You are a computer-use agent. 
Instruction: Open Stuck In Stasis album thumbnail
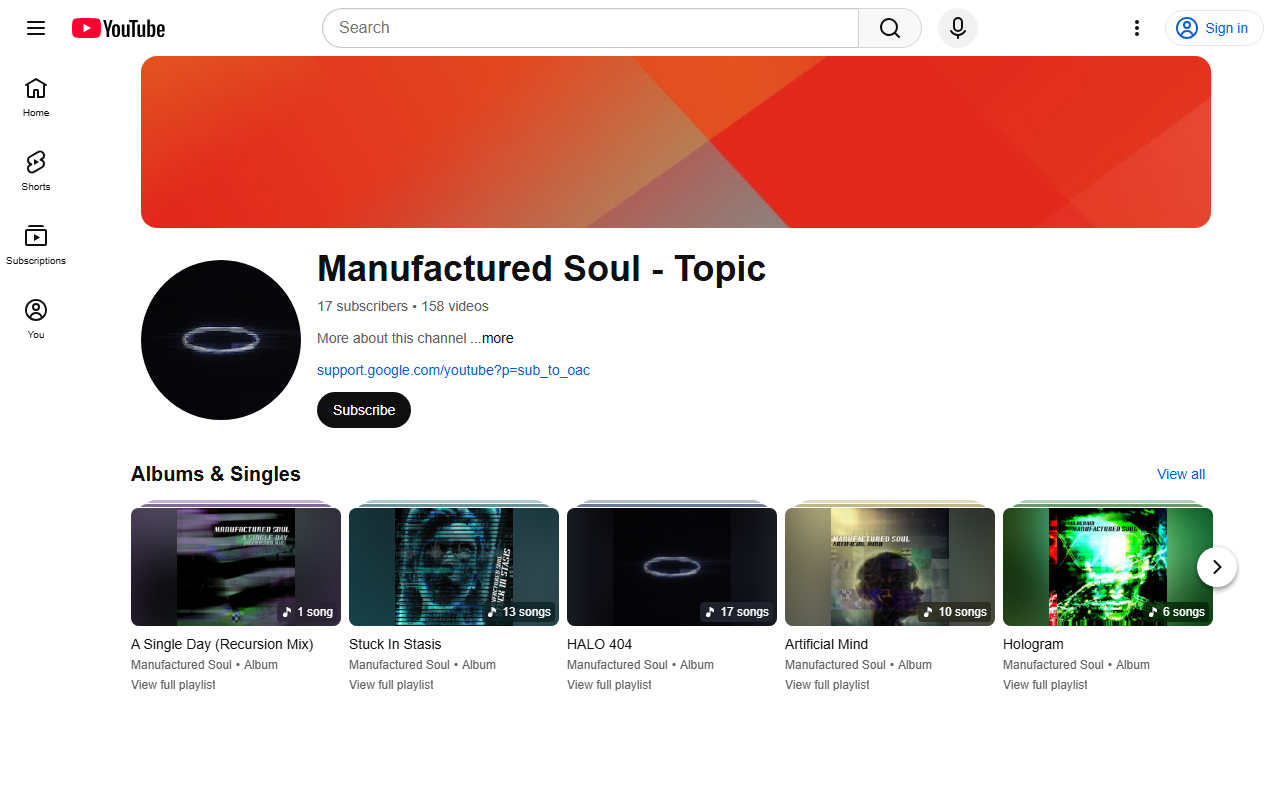pos(454,567)
